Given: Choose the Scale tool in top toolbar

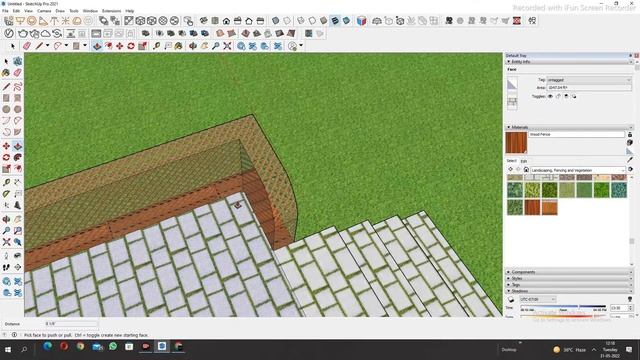Looking at the screenshot, I should [x=142, y=46].
